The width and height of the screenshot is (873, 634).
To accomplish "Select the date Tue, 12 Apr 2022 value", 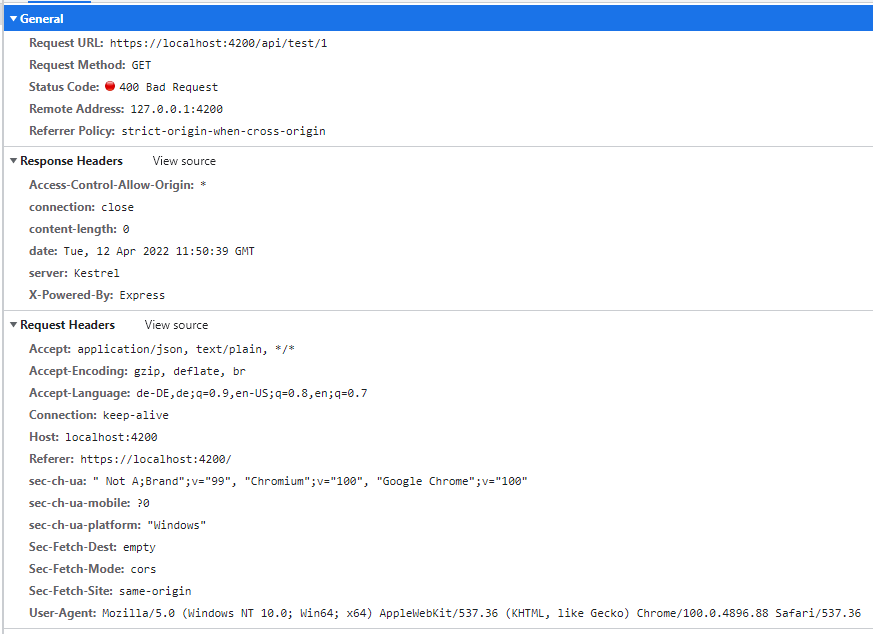I will click(159, 251).
